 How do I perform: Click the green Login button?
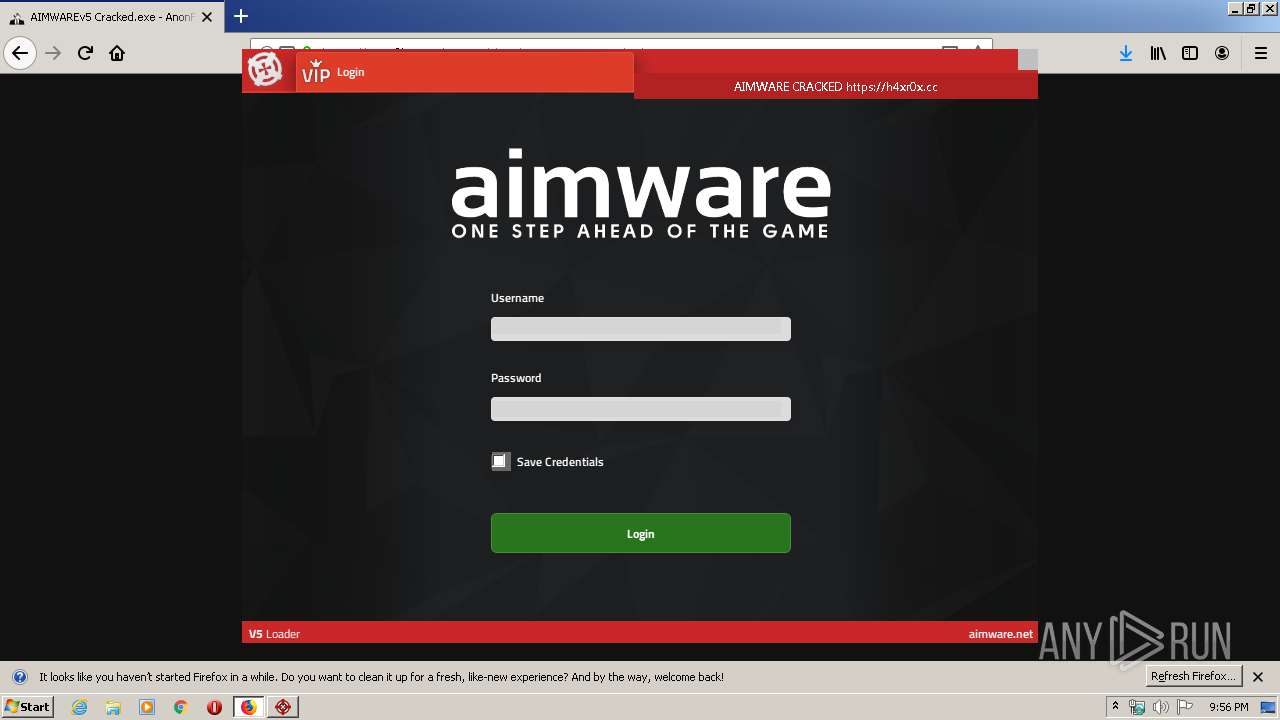coord(641,533)
